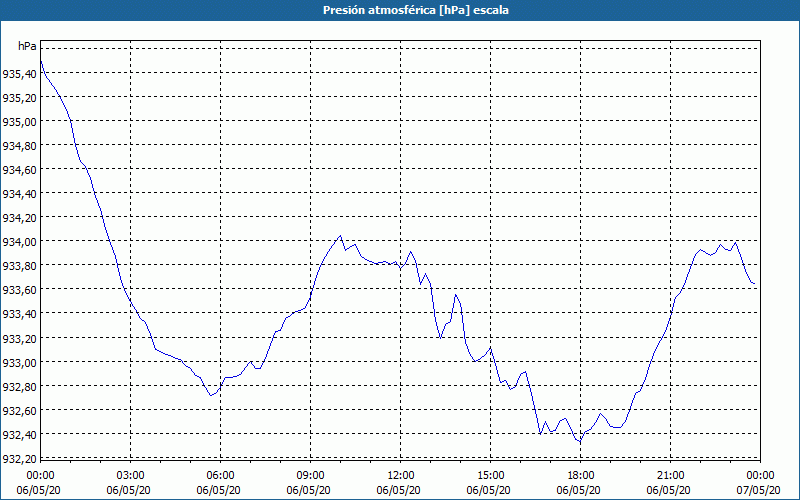This screenshot has width=800, height=500.
Task: Click the 935,40 y-axis value
Action: click(x=19, y=74)
